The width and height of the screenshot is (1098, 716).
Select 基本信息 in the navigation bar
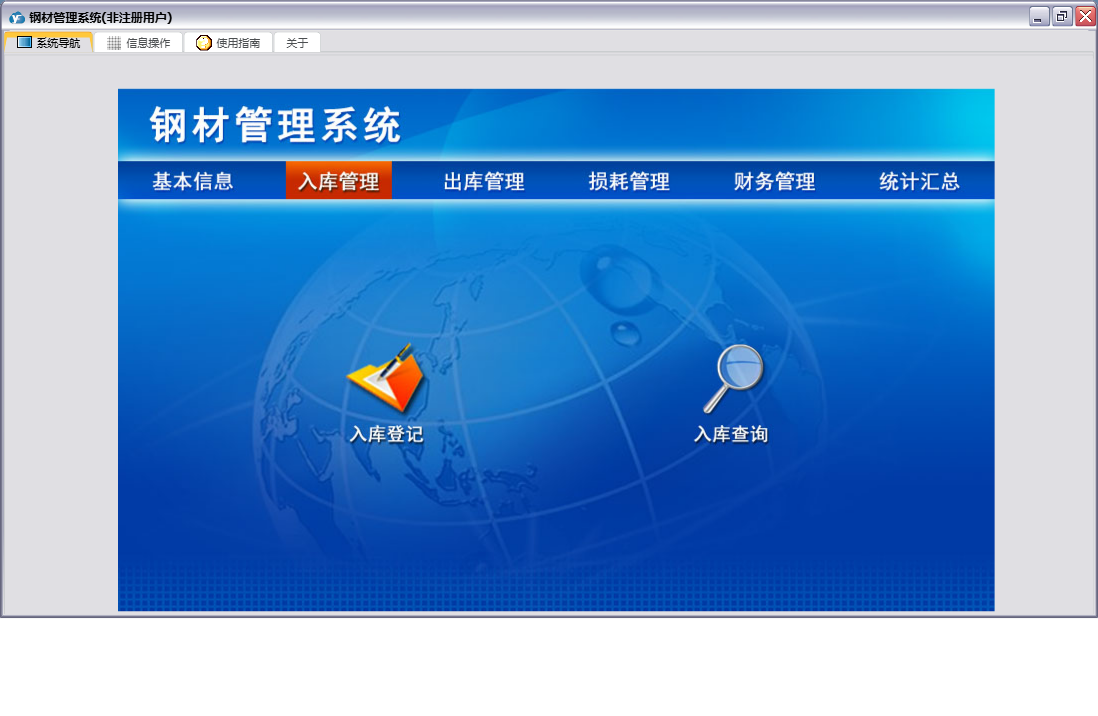[193, 182]
